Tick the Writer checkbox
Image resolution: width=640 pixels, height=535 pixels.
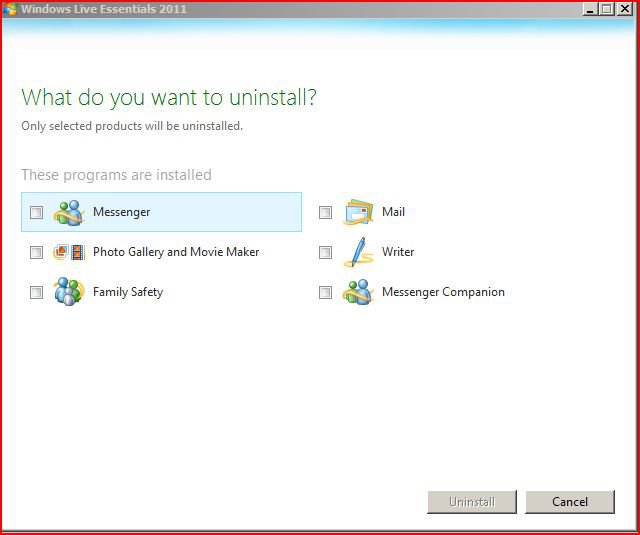325,252
